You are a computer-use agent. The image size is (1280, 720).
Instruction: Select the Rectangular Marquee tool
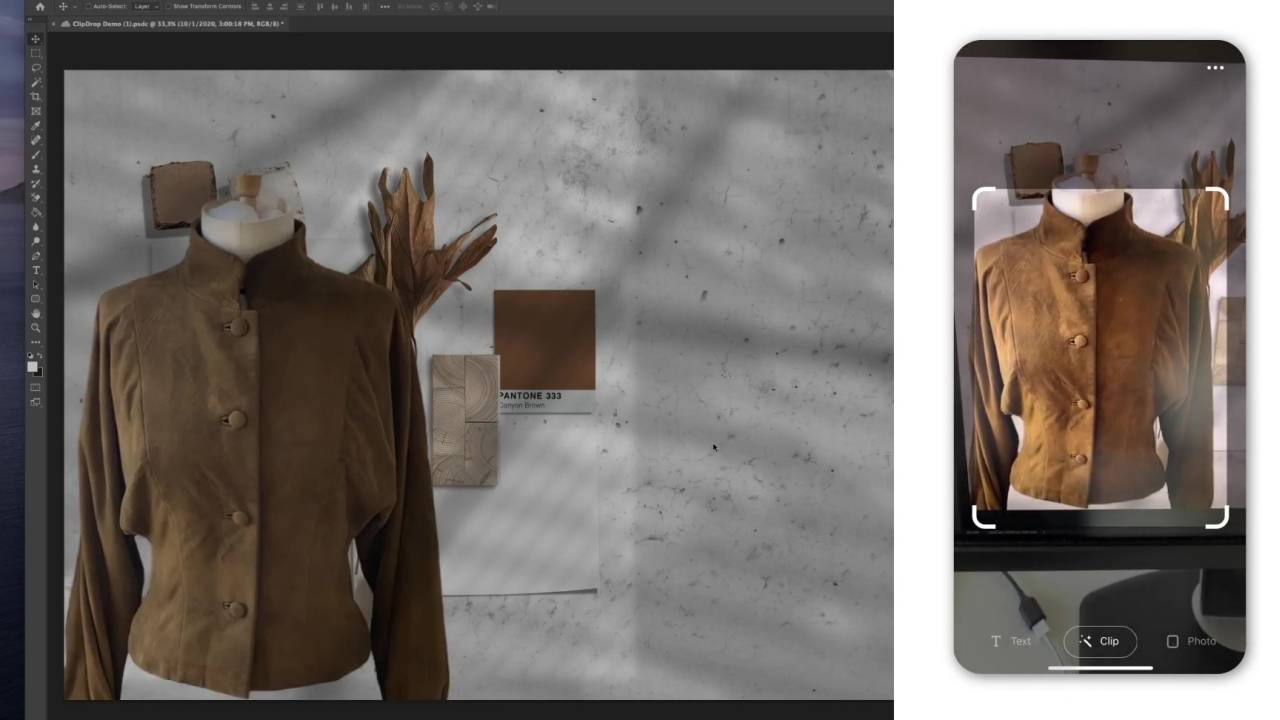coord(36,53)
